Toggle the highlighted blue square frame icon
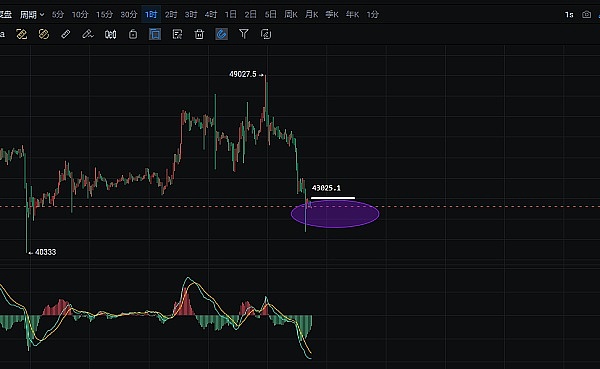The width and height of the screenshot is (600, 369). tap(155, 34)
